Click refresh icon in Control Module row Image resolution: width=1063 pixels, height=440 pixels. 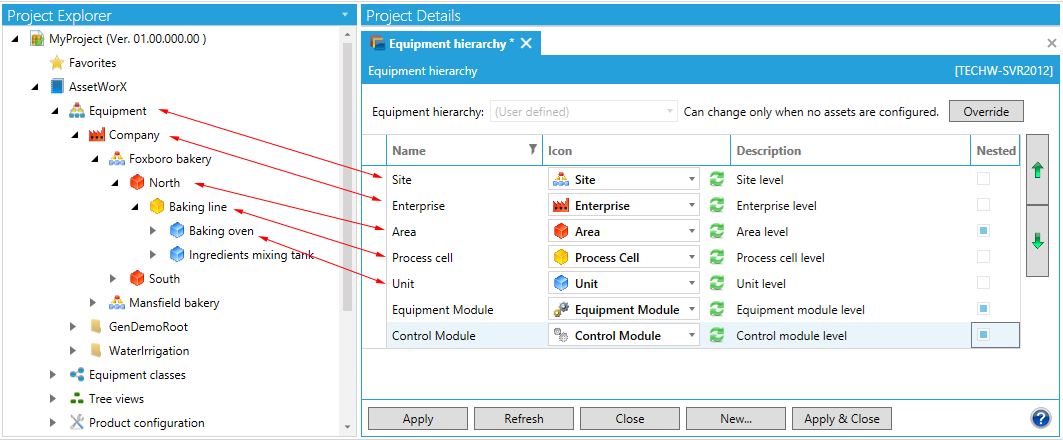(716, 336)
